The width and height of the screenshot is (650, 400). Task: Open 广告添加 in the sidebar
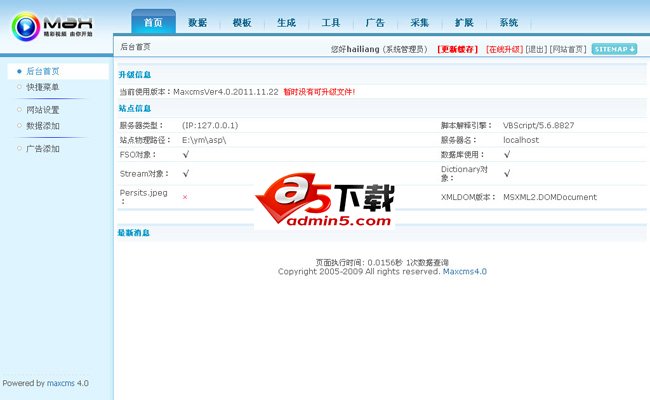click(43, 148)
